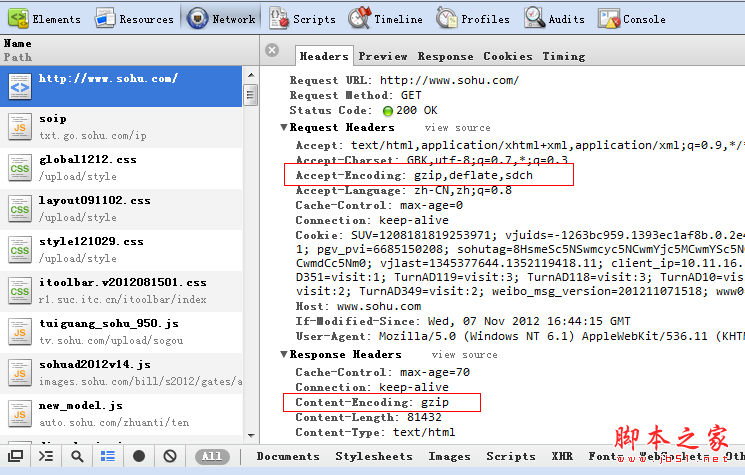
Task: Open the Profiles panel
Action: 473,19
